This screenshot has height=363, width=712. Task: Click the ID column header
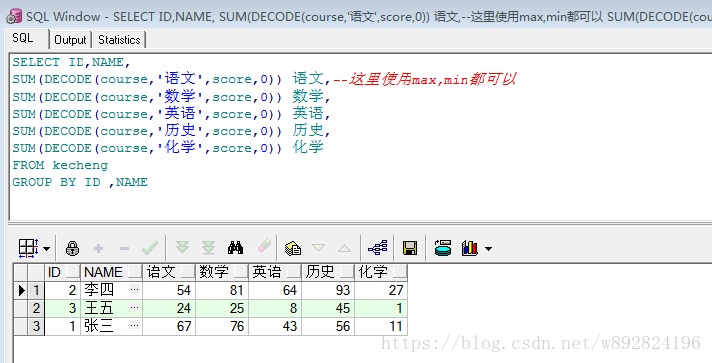coord(63,272)
